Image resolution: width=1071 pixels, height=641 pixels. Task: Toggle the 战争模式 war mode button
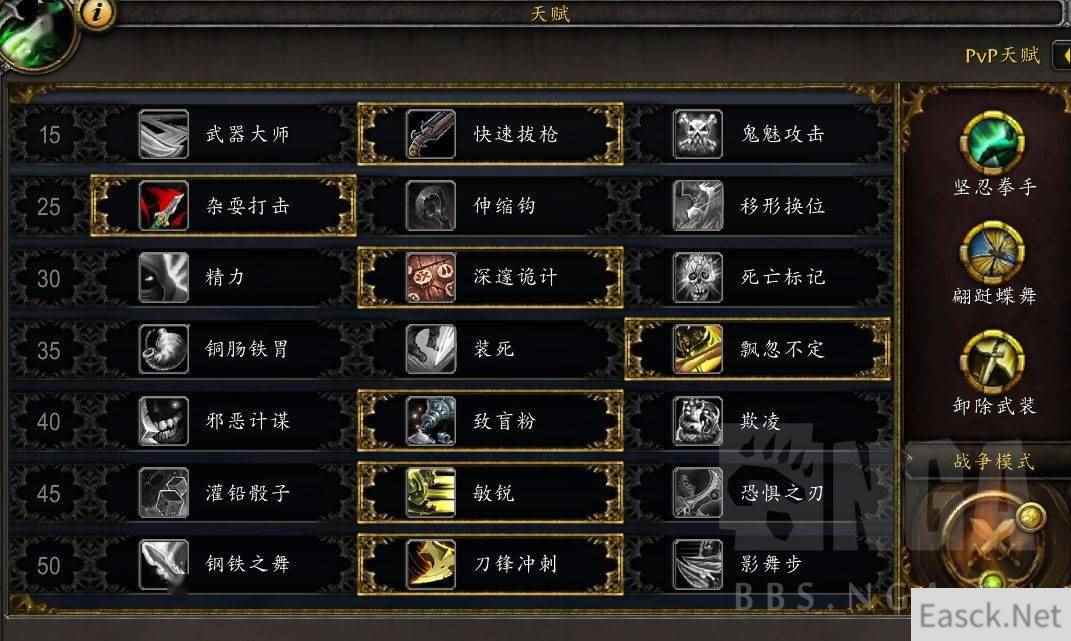994,540
